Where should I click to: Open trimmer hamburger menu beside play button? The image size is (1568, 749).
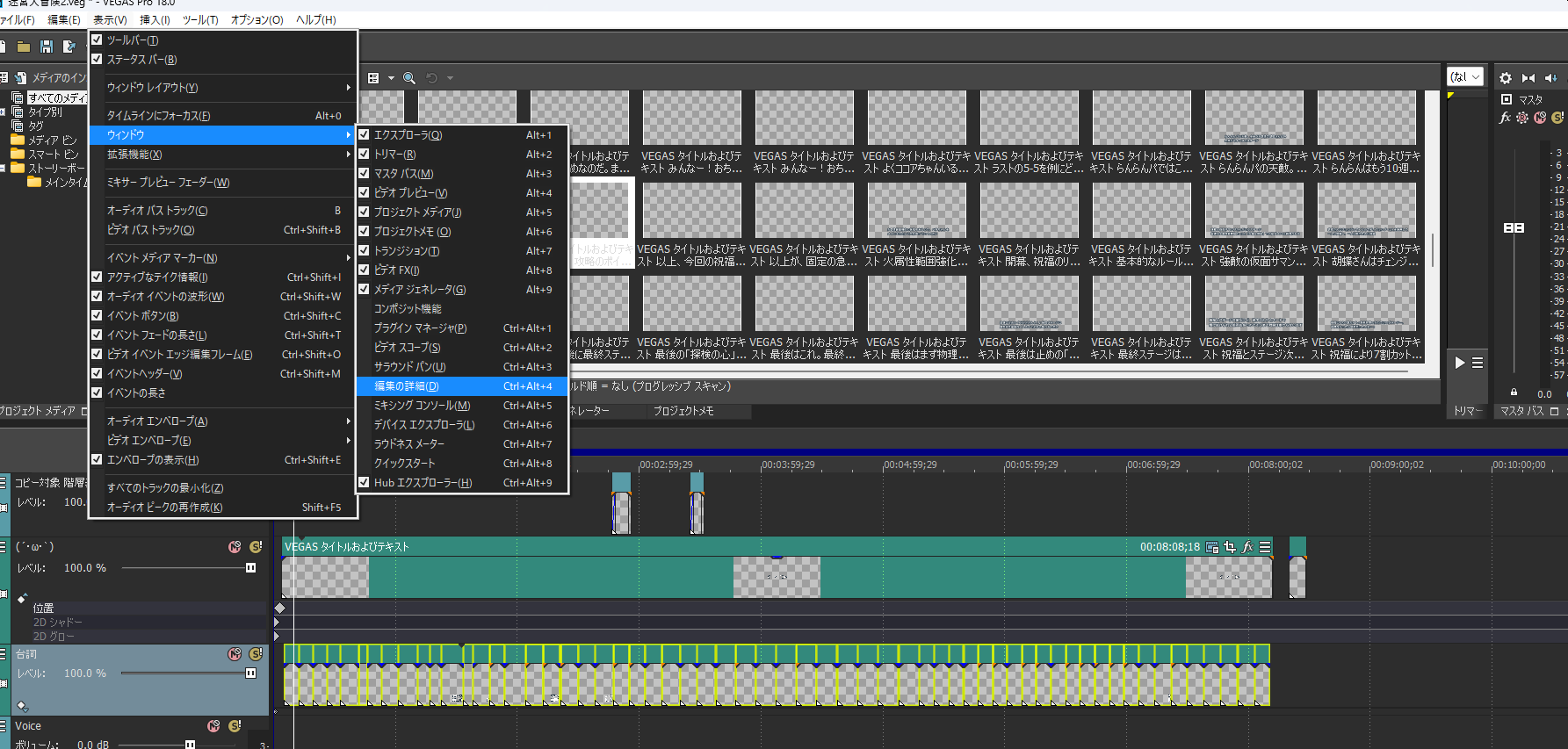click(1478, 362)
